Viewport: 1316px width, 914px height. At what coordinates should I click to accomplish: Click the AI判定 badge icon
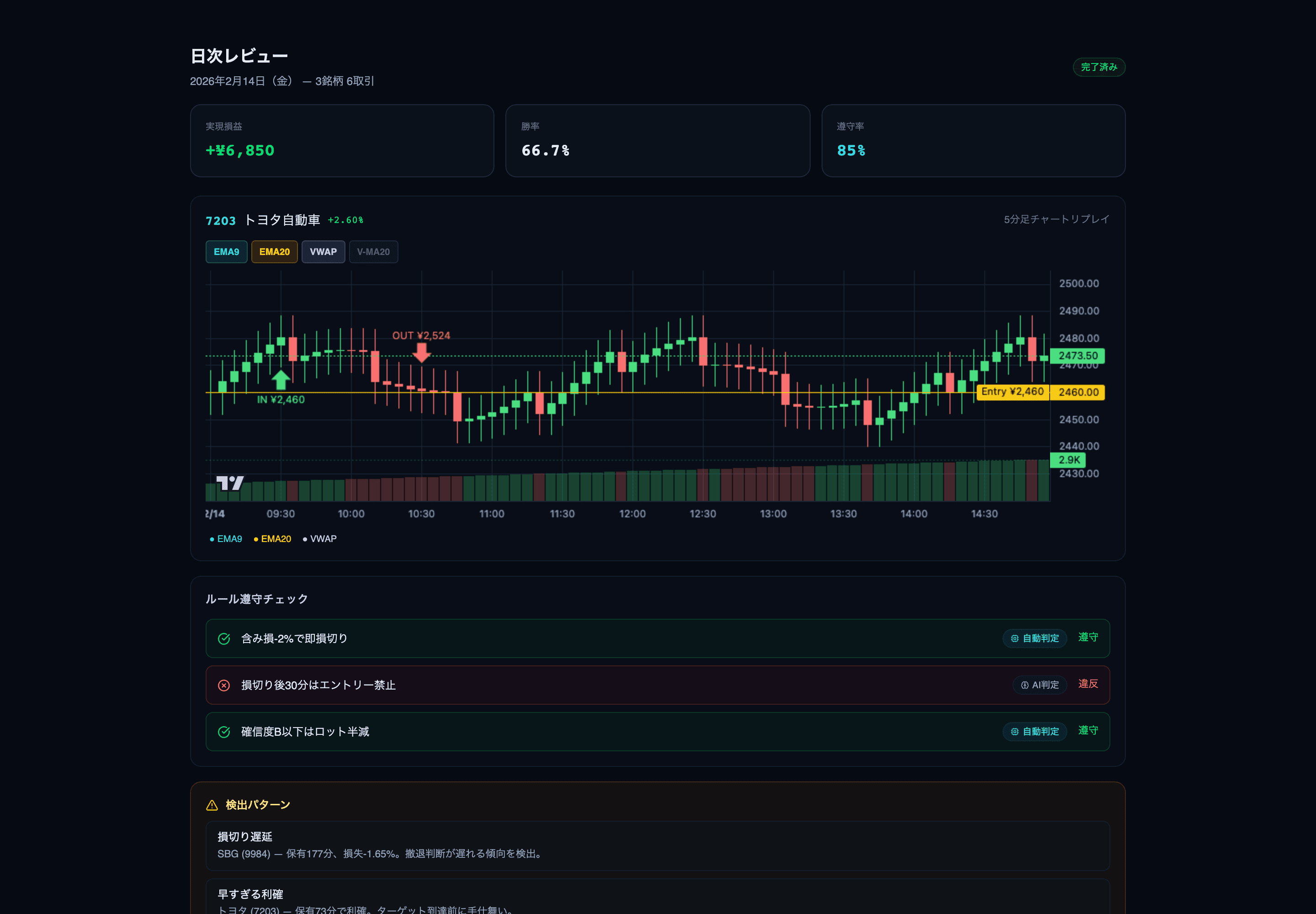point(1024,685)
